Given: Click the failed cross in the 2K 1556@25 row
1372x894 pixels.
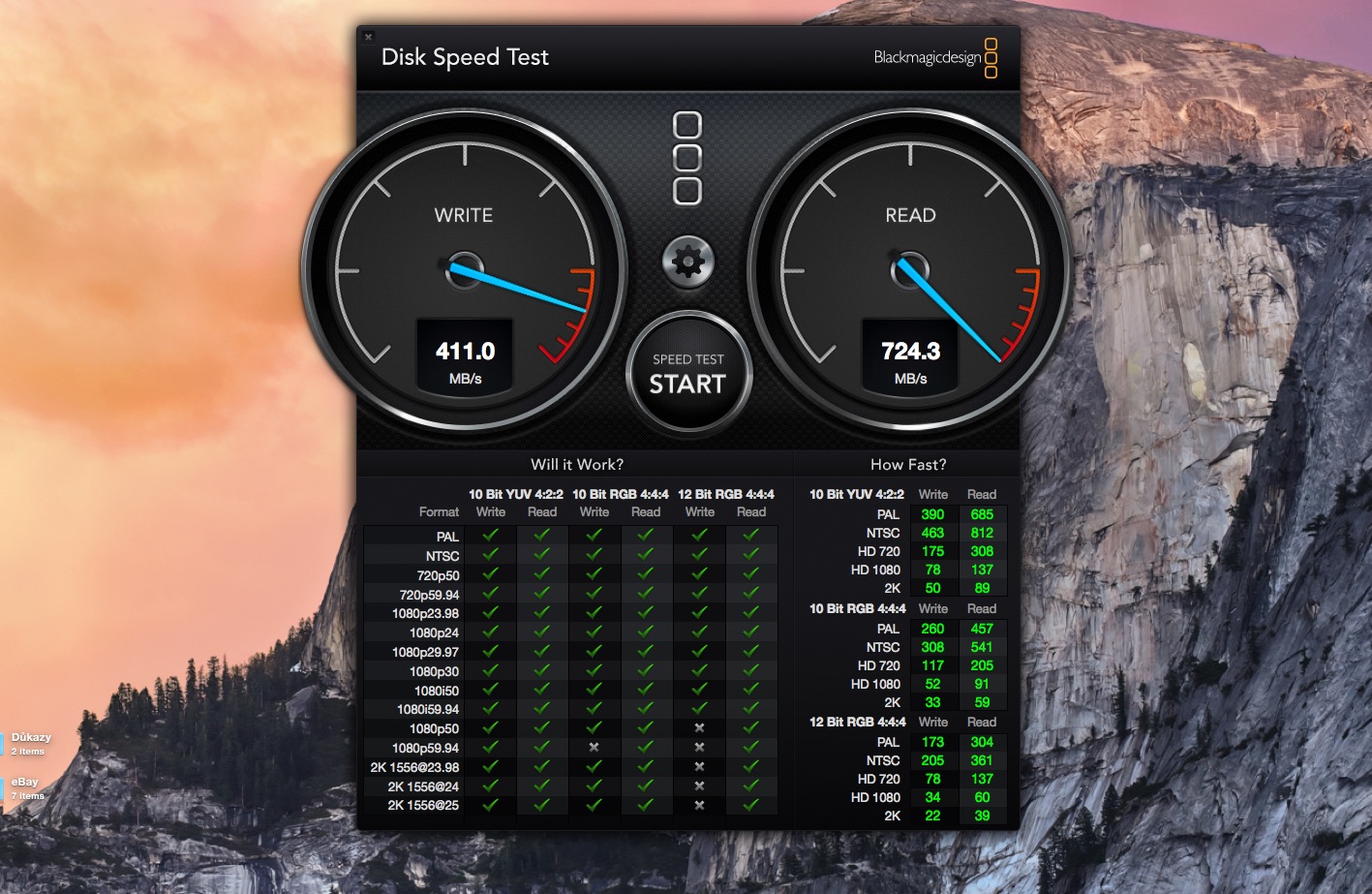Looking at the screenshot, I should (x=699, y=805).
